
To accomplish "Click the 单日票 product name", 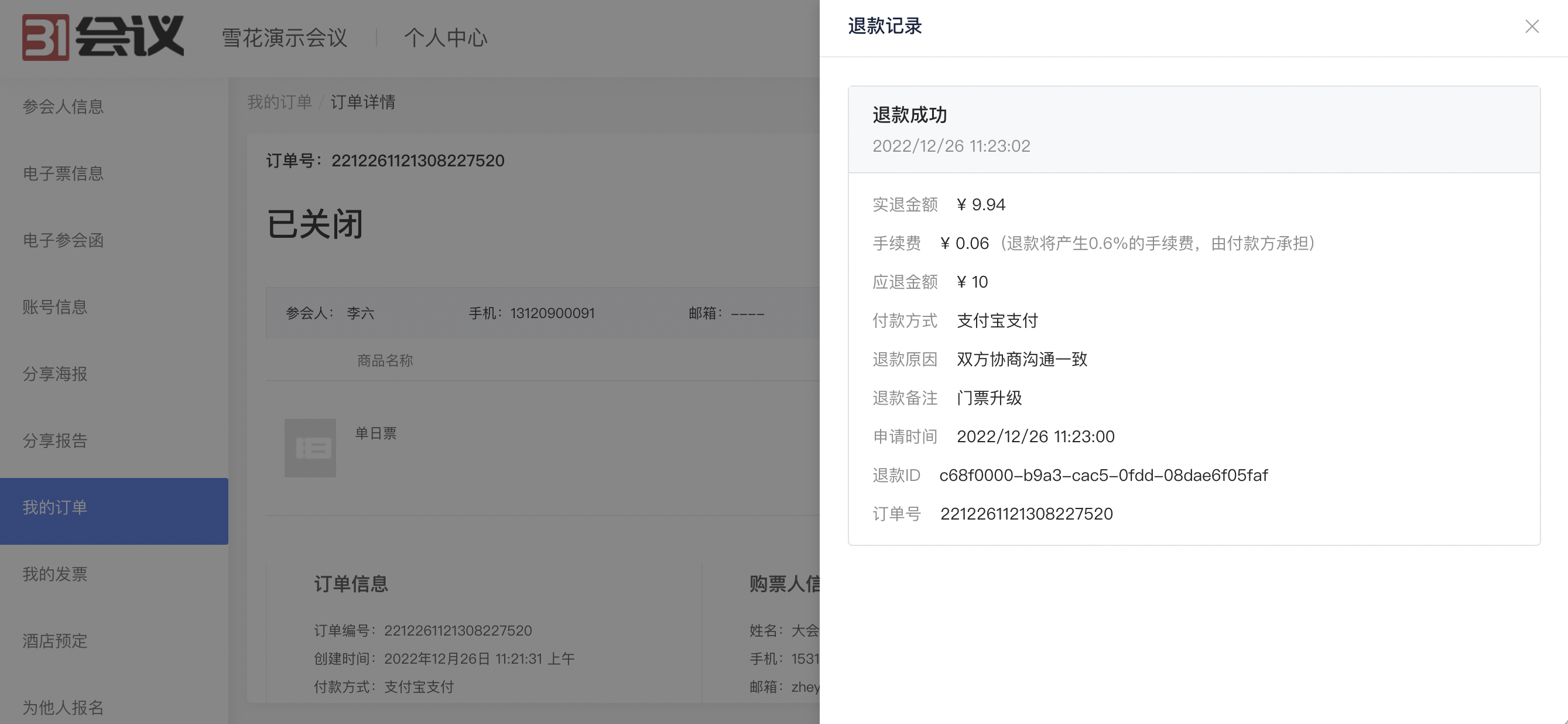I will coord(375,433).
